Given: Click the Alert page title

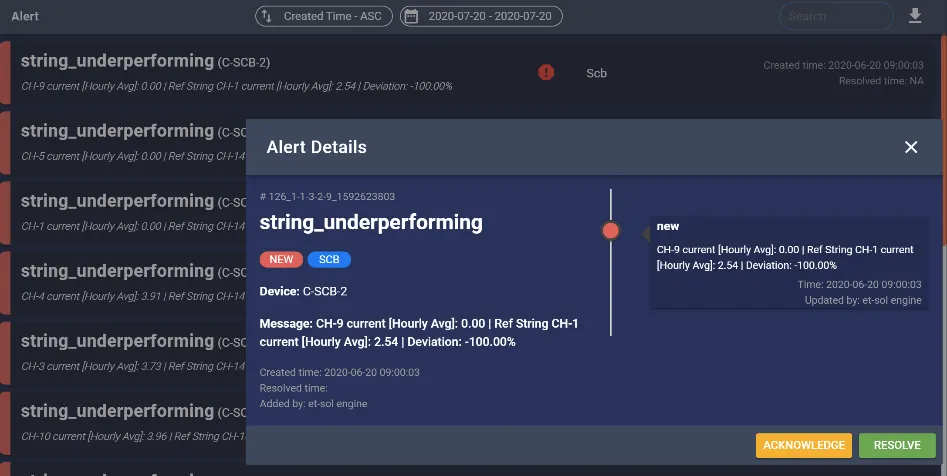Looking at the screenshot, I should point(25,16).
